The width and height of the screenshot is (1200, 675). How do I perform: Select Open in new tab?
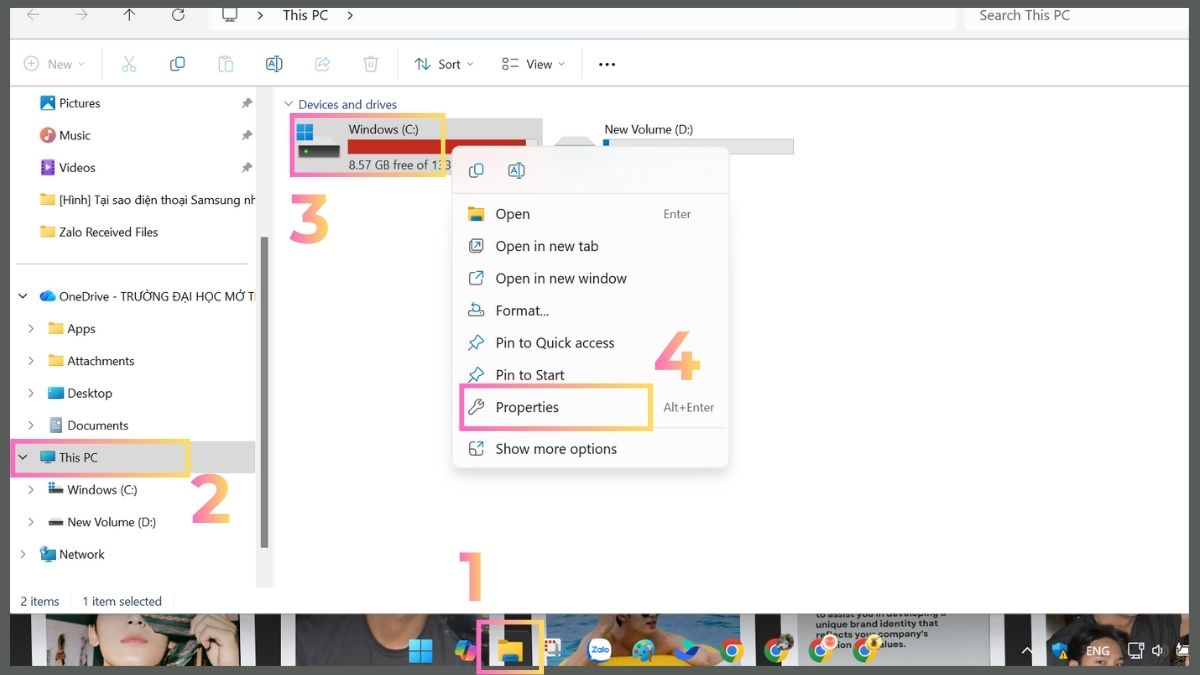pos(547,246)
